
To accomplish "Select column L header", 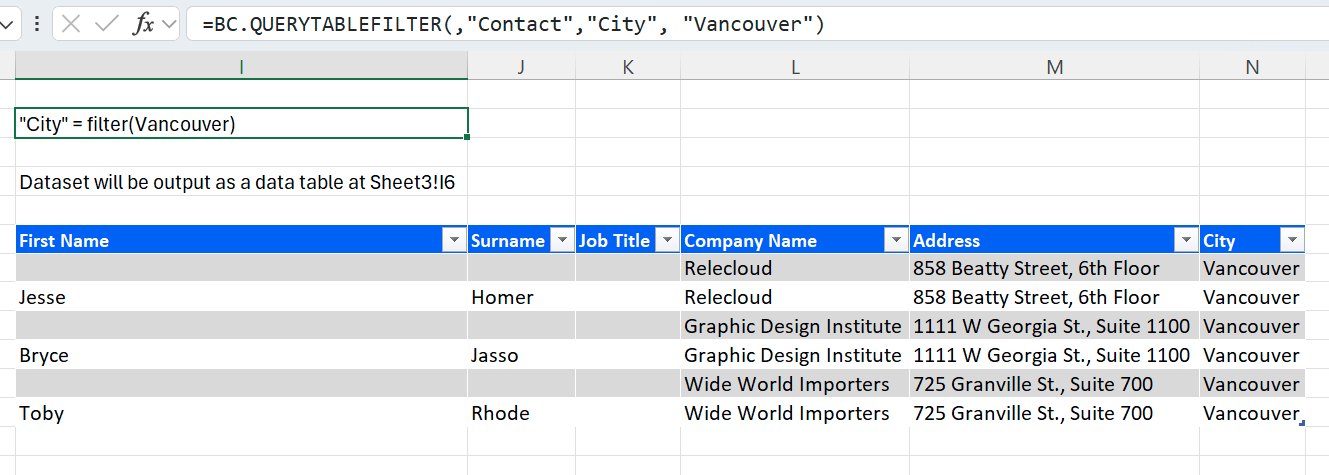I will point(795,66).
